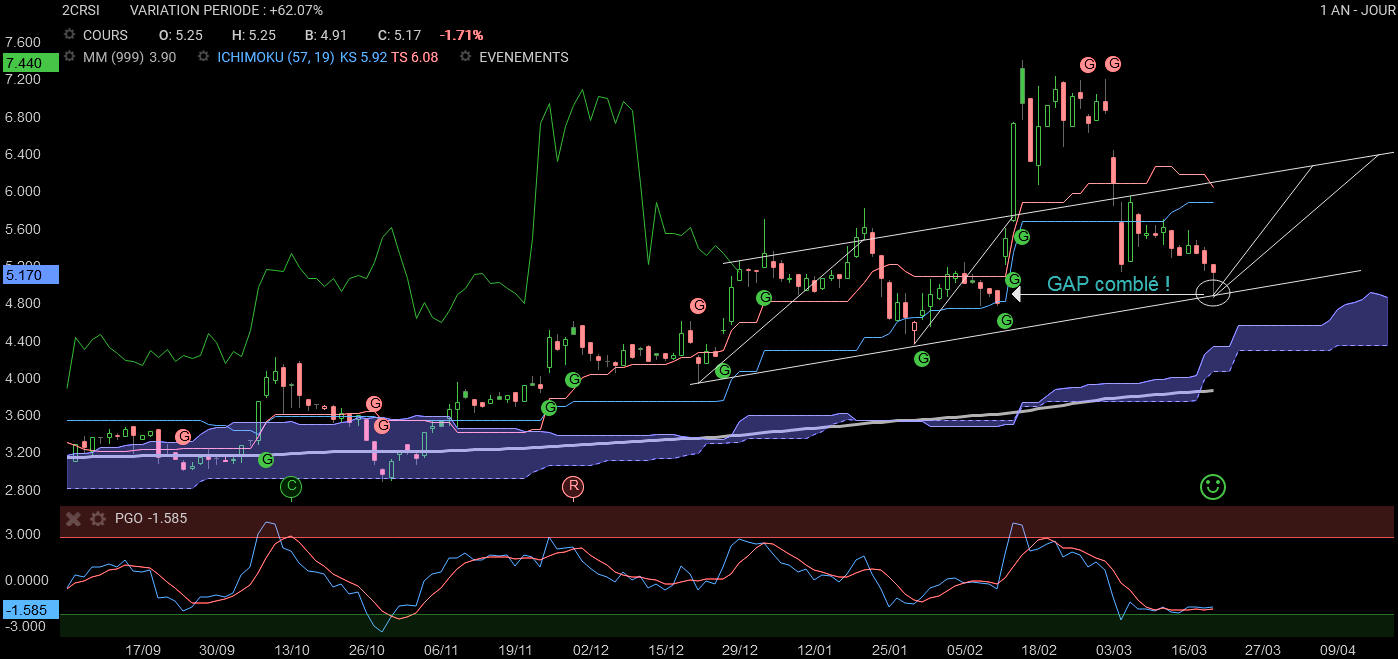Click the H: 5.25 high value

click(253, 35)
